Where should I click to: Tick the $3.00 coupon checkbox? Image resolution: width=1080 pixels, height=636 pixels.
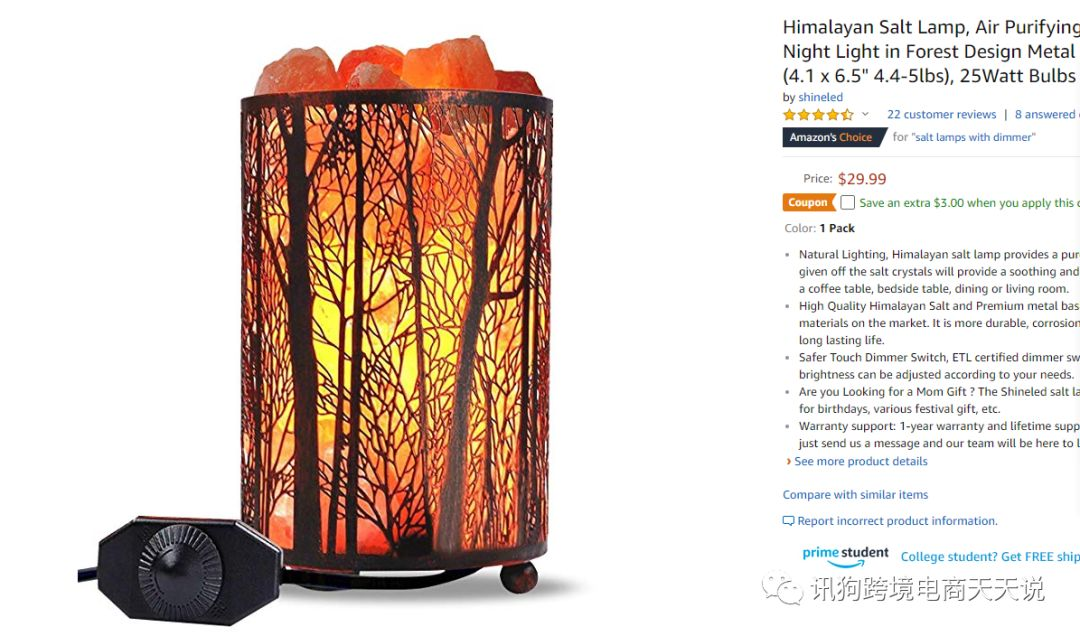tap(848, 203)
